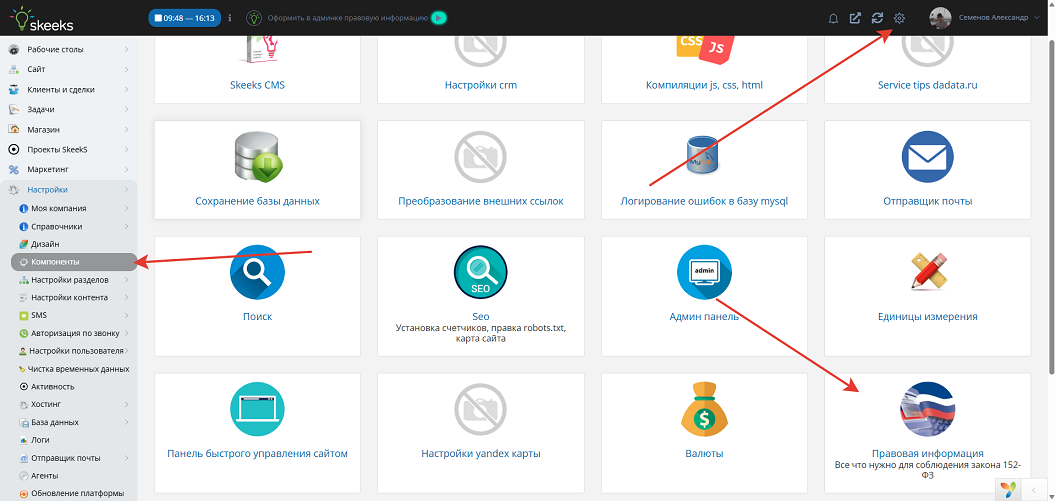
Task: Expand the SMS chevron
Action: pos(127,315)
